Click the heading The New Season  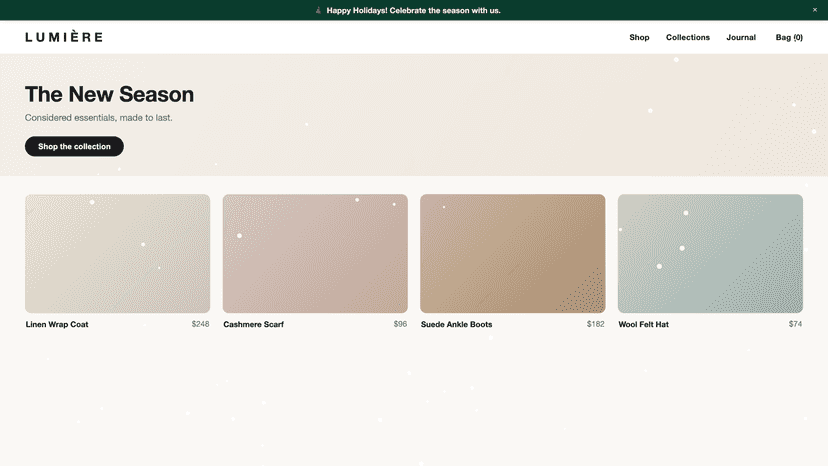pyautogui.click(x=109, y=95)
